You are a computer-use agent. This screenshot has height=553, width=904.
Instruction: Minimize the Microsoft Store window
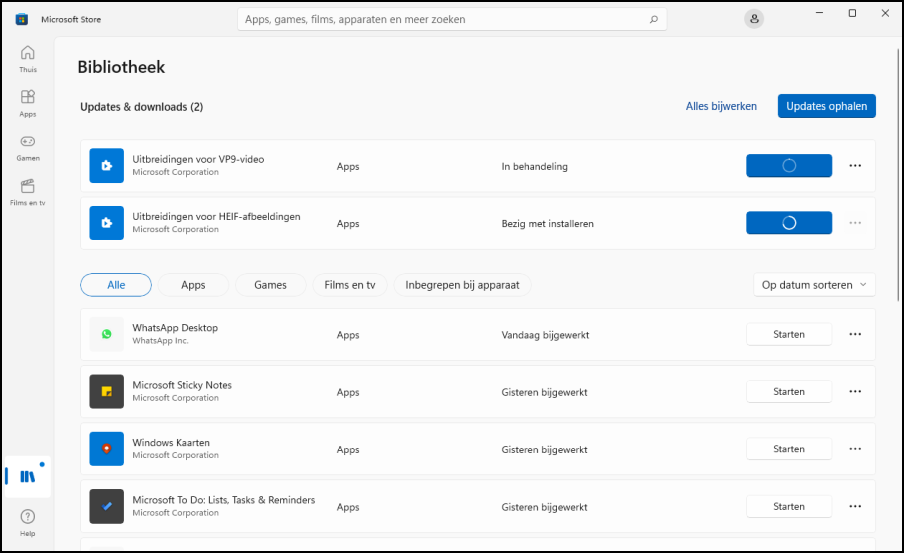819,13
